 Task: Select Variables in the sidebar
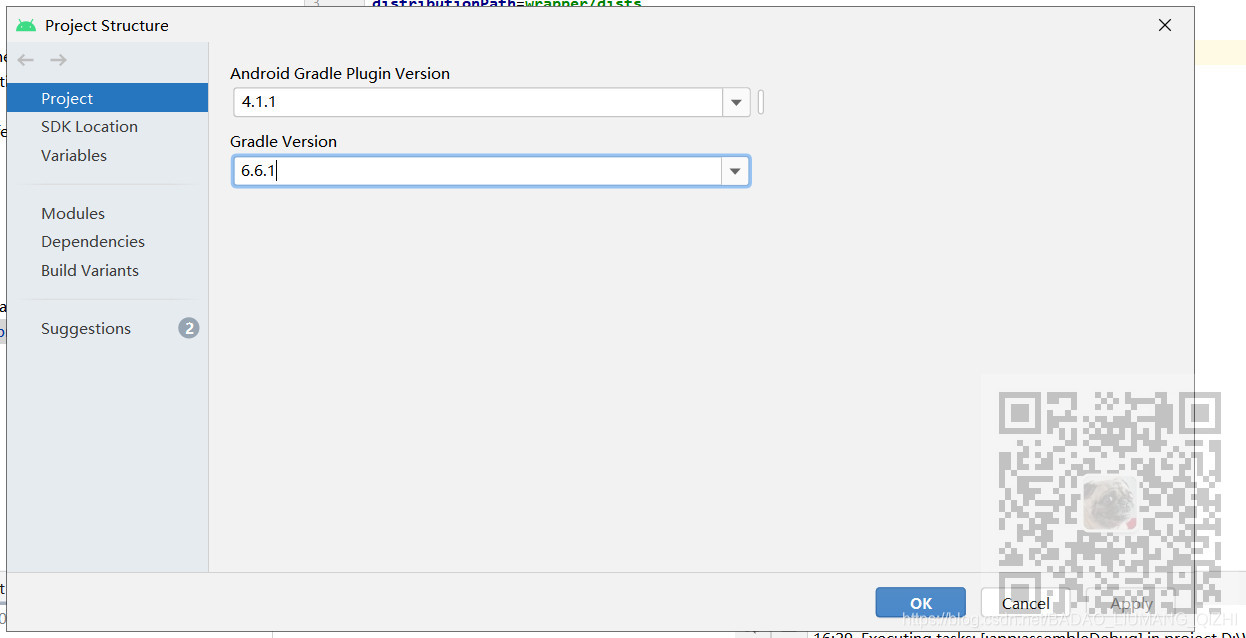[73, 155]
